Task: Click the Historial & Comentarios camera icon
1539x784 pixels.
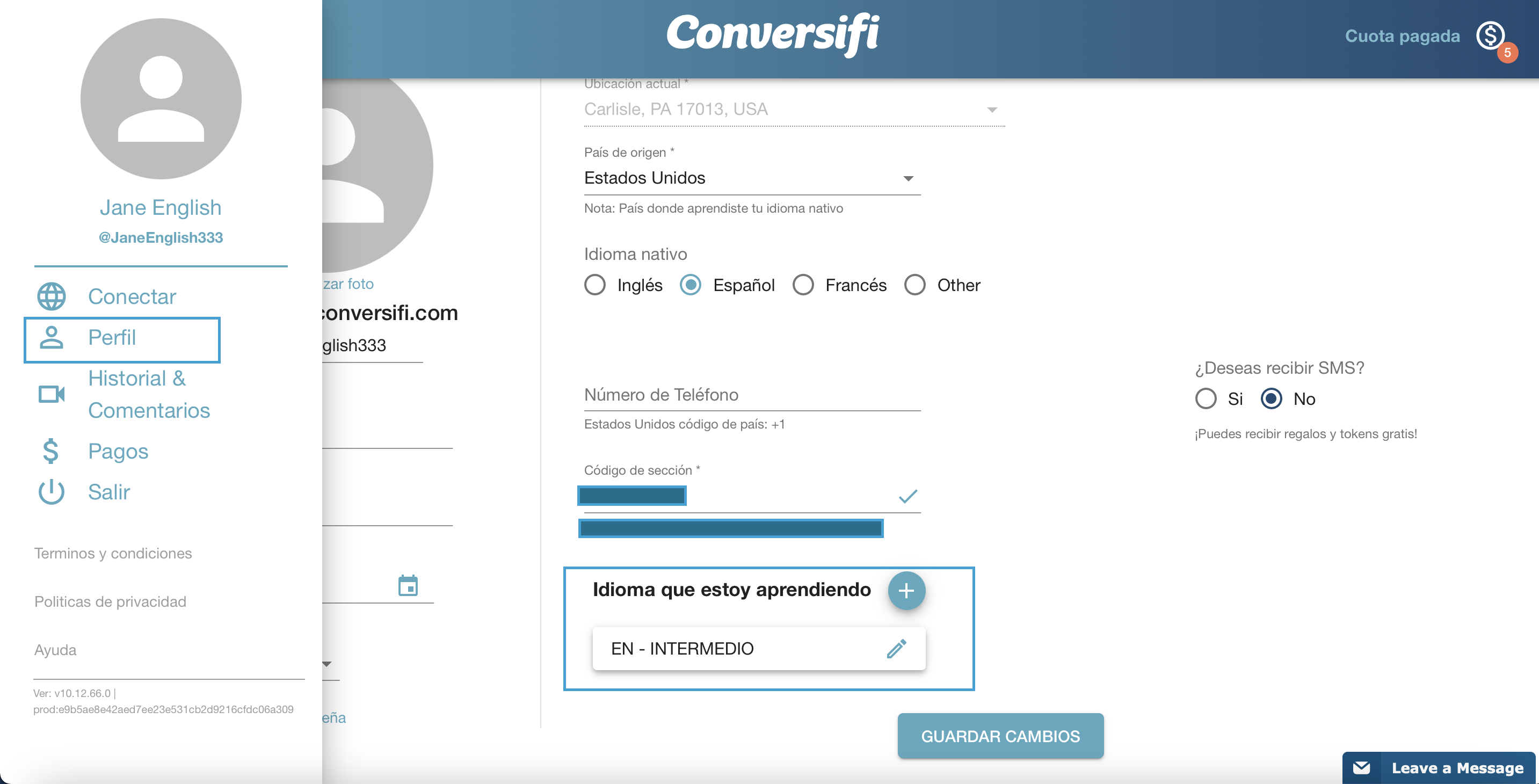Action: pyautogui.click(x=52, y=394)
